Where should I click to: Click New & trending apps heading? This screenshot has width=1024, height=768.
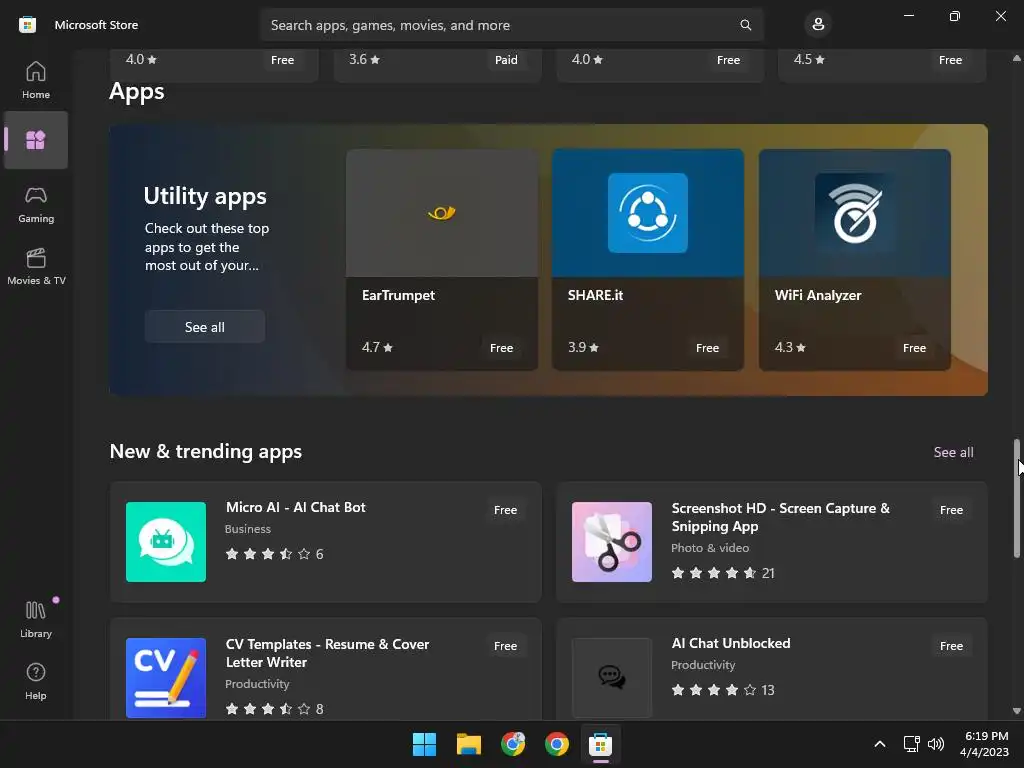(206, 451)
